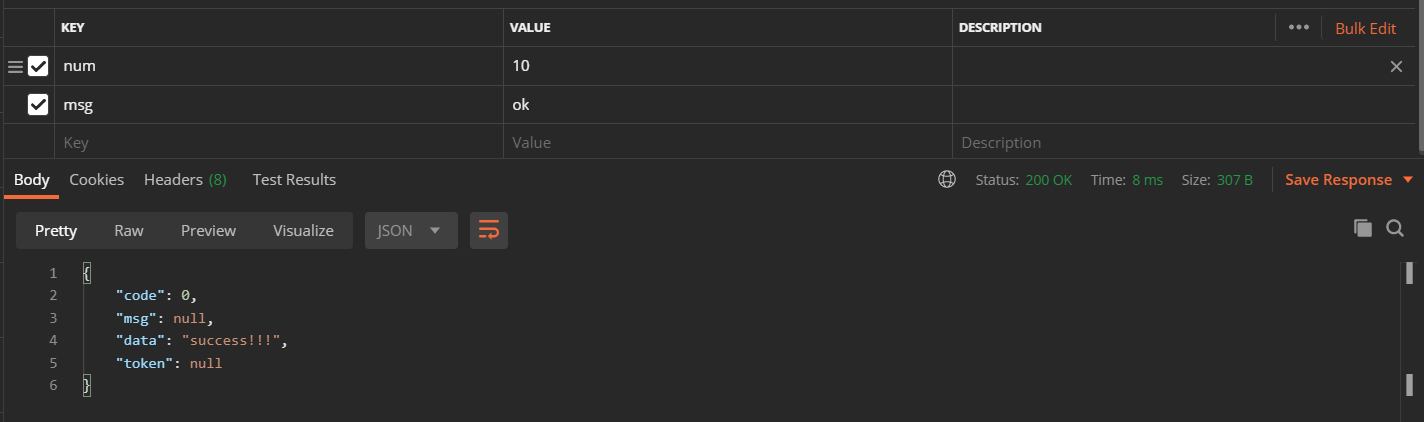1424x422 pixels.
Task: Open the three-dots column options menu
Action: click(x=1299, y=27)
